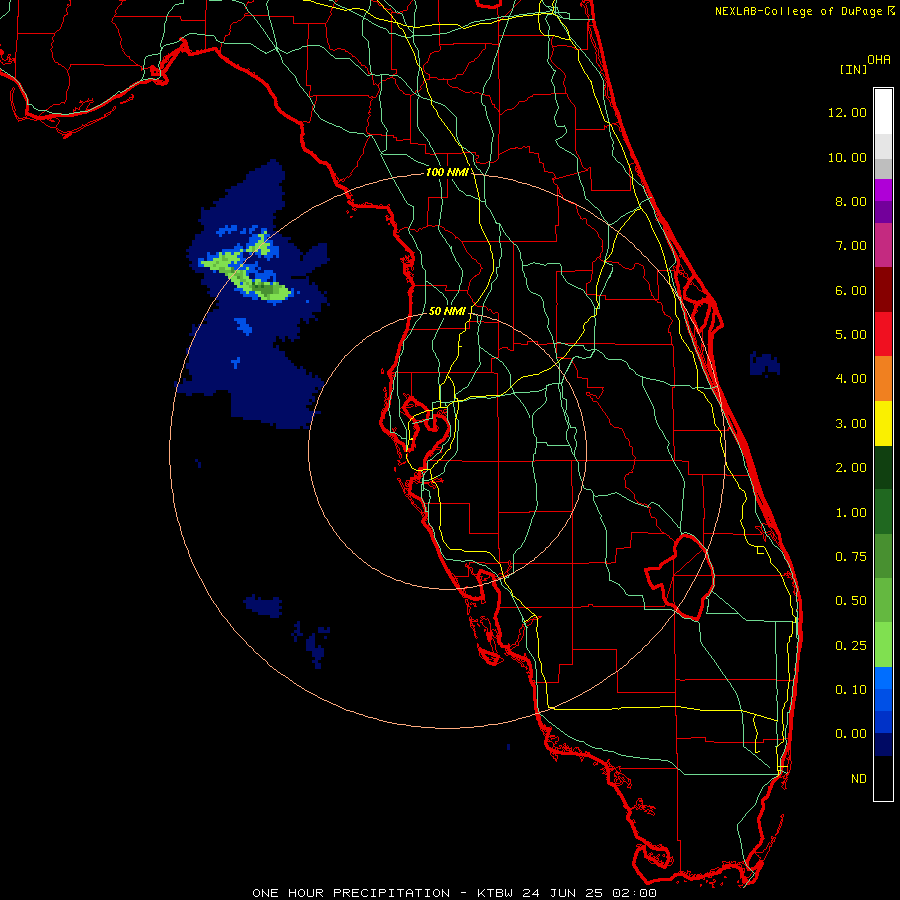Select the white legend swatch beside 12.00
The height and width of the screenshot is (900, 900).
[x=883, y=112]
